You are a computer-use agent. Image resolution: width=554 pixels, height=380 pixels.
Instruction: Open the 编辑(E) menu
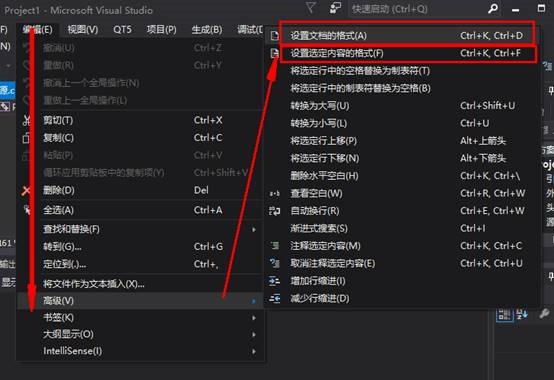point(37,29)
